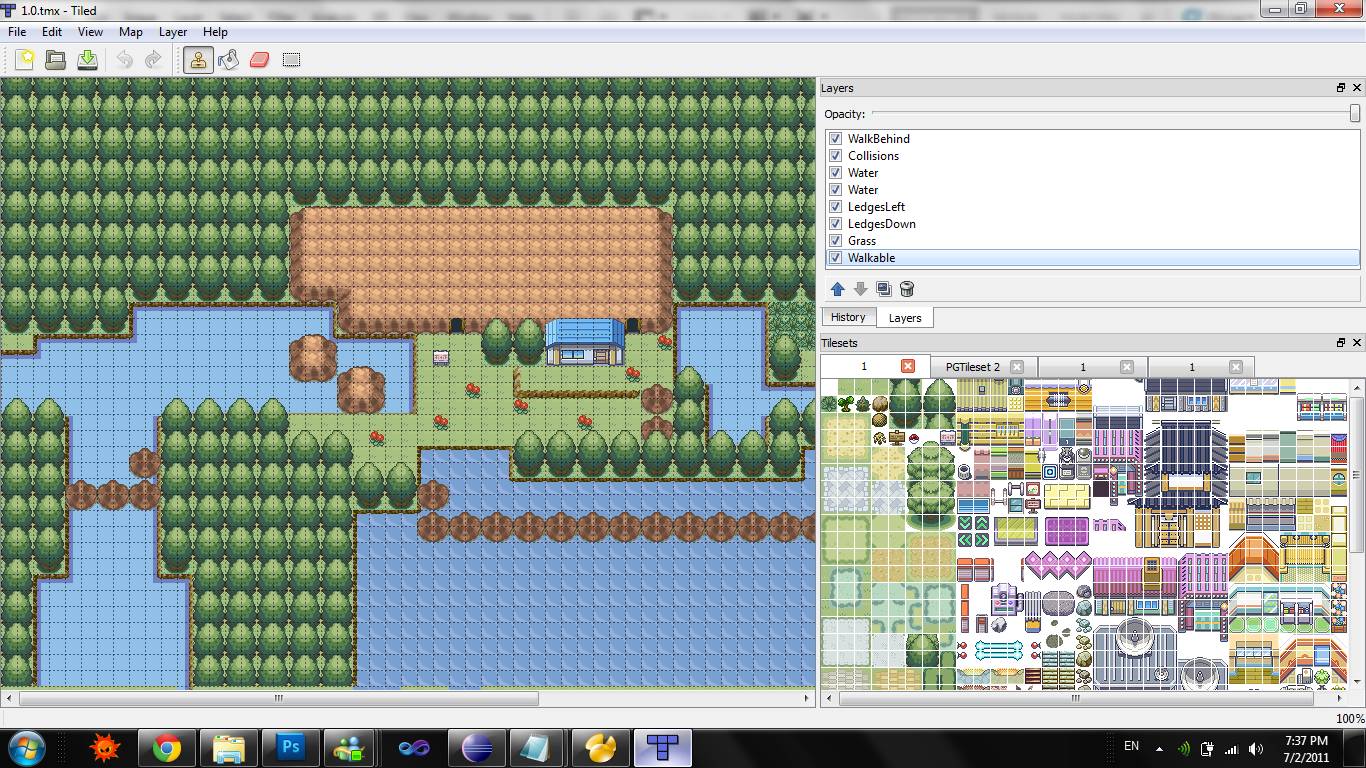Click the Opacity slider handle
1366x768 pixels.
(1355, 113)
